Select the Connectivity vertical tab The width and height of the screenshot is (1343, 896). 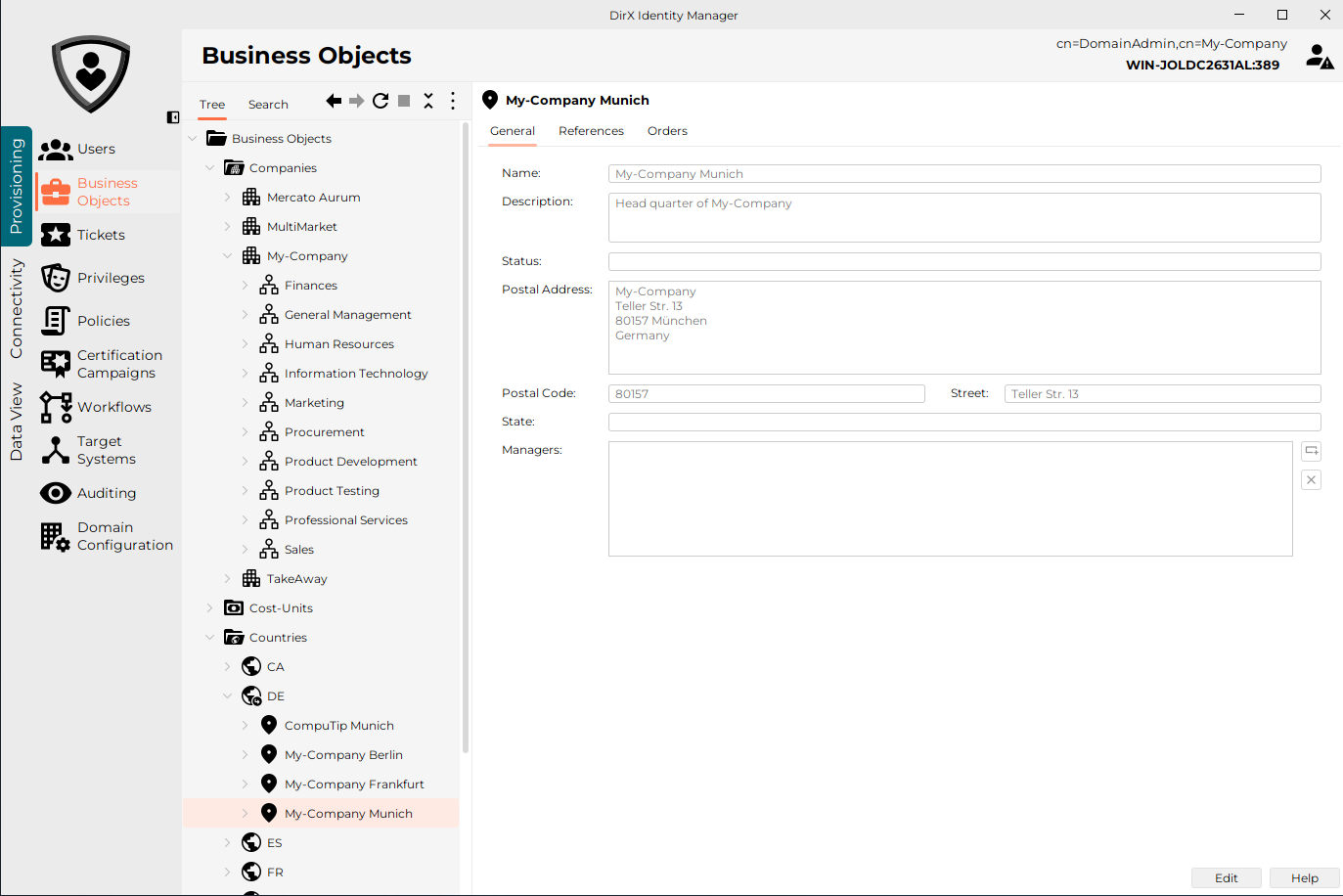[x=17, y=308]
